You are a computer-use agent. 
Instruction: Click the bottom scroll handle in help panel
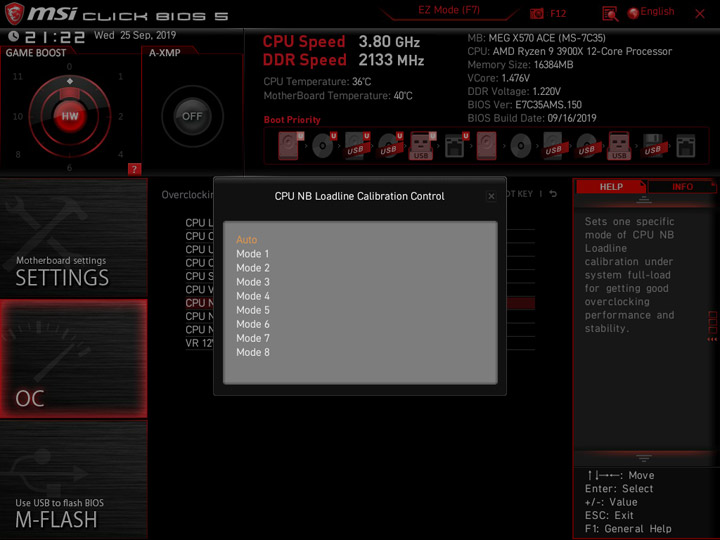tap(644, 458)
